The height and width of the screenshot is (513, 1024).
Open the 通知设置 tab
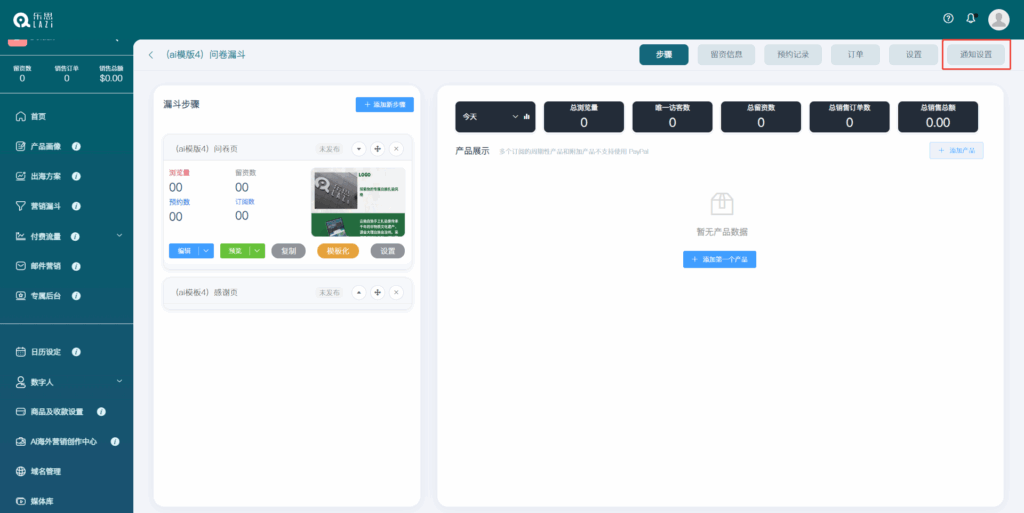click(976, 55)
